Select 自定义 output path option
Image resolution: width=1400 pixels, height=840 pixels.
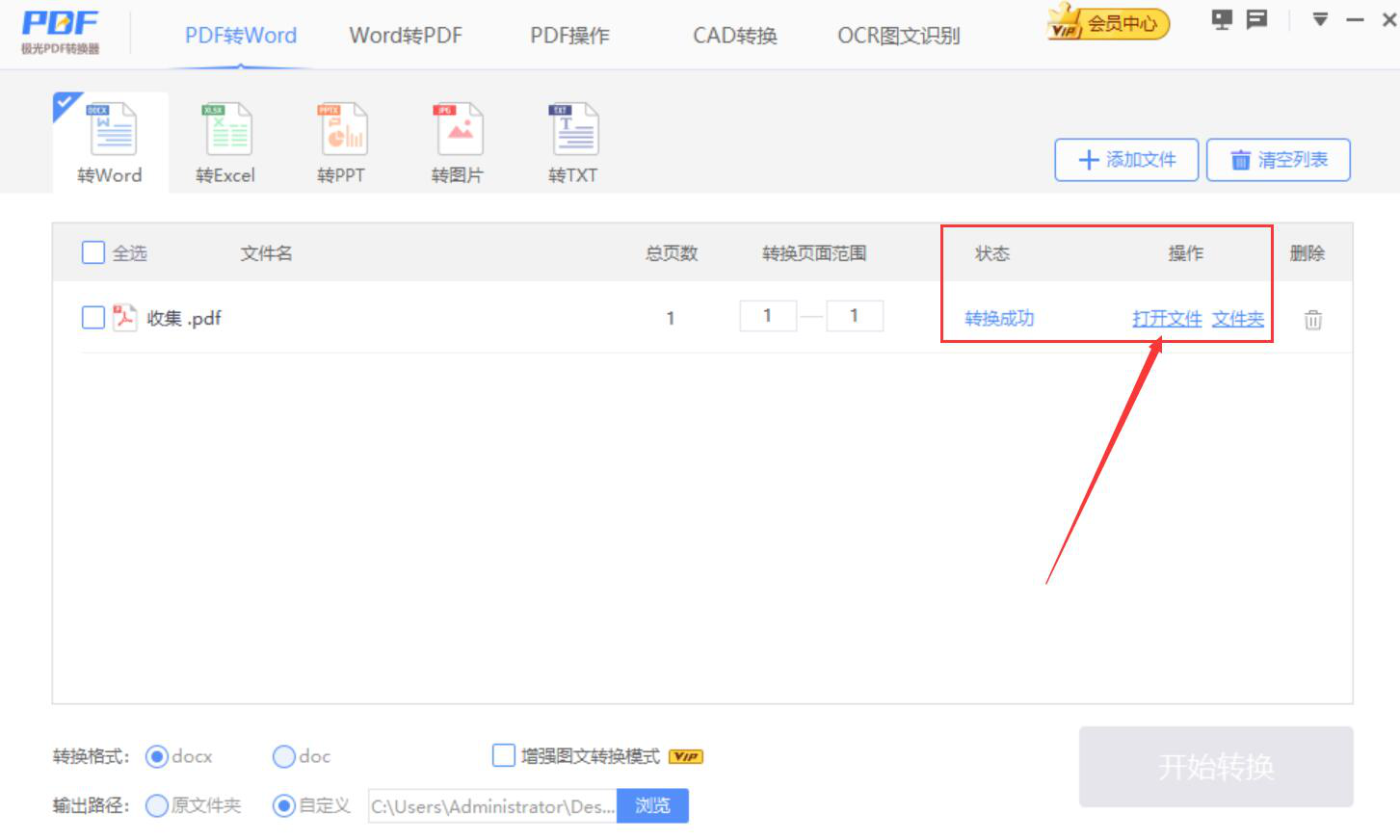[x=284, y=805]
